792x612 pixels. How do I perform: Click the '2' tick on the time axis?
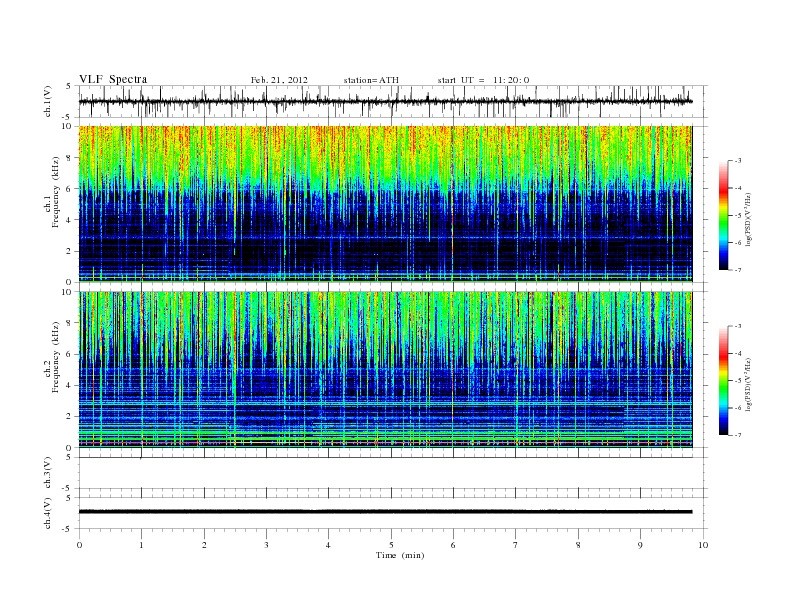[x=204, y=545]
